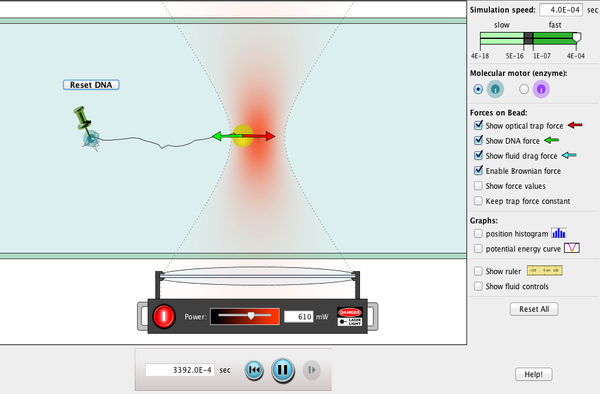Check Keep trap force constant

point(478,201)
